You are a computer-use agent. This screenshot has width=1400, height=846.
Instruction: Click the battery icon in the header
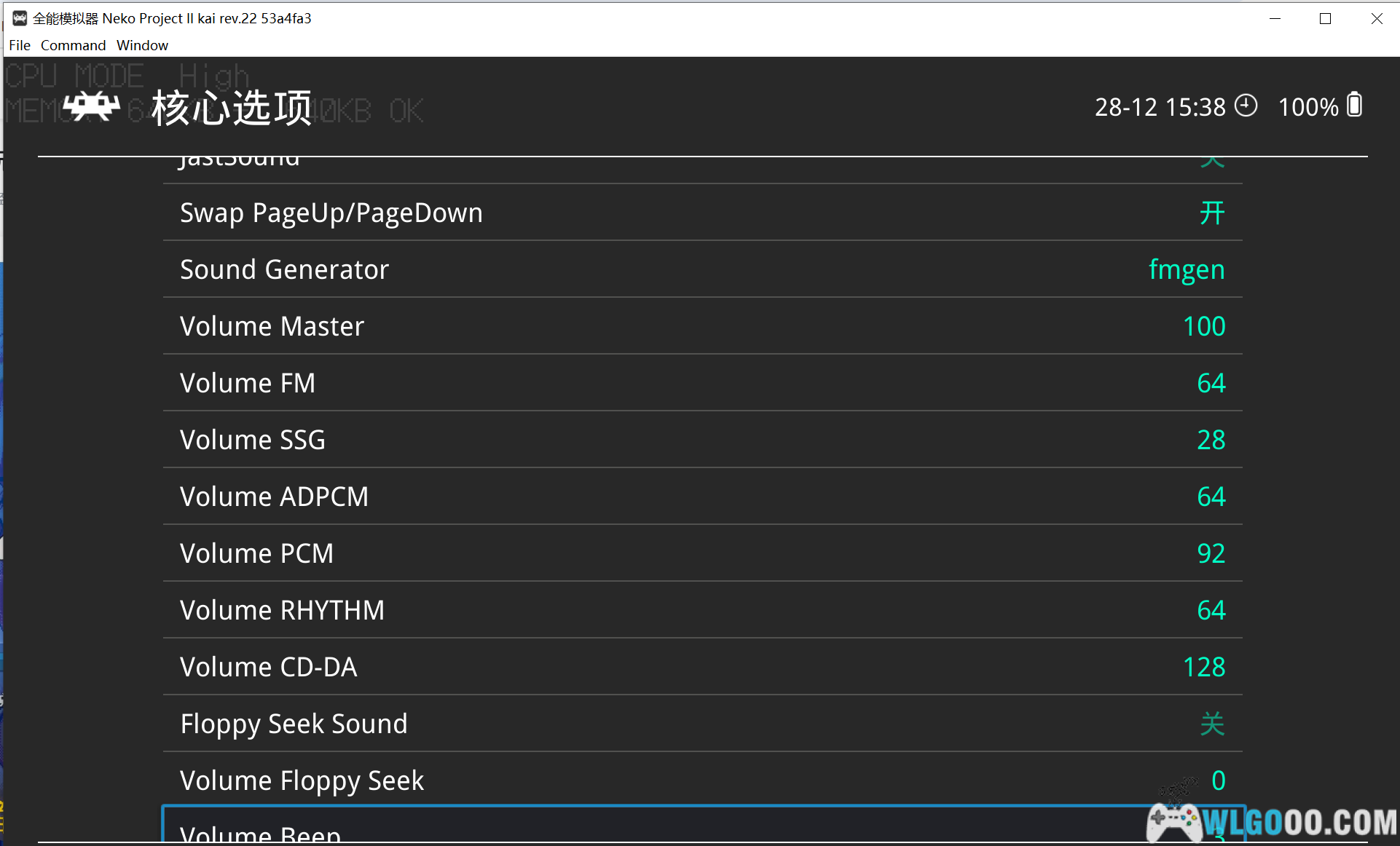pos(1354,105)
